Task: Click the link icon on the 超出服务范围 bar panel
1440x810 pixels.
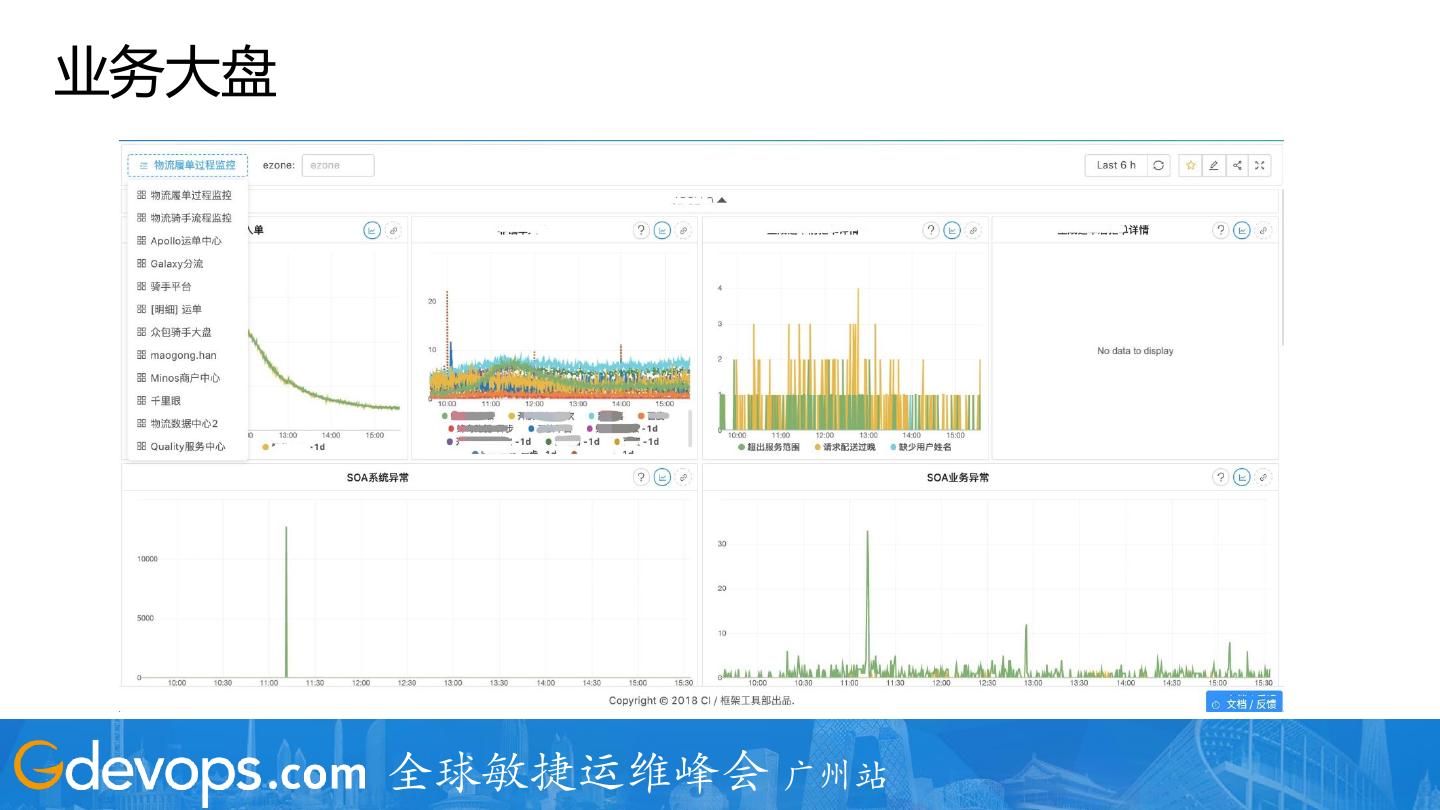Action: [974, 230]
